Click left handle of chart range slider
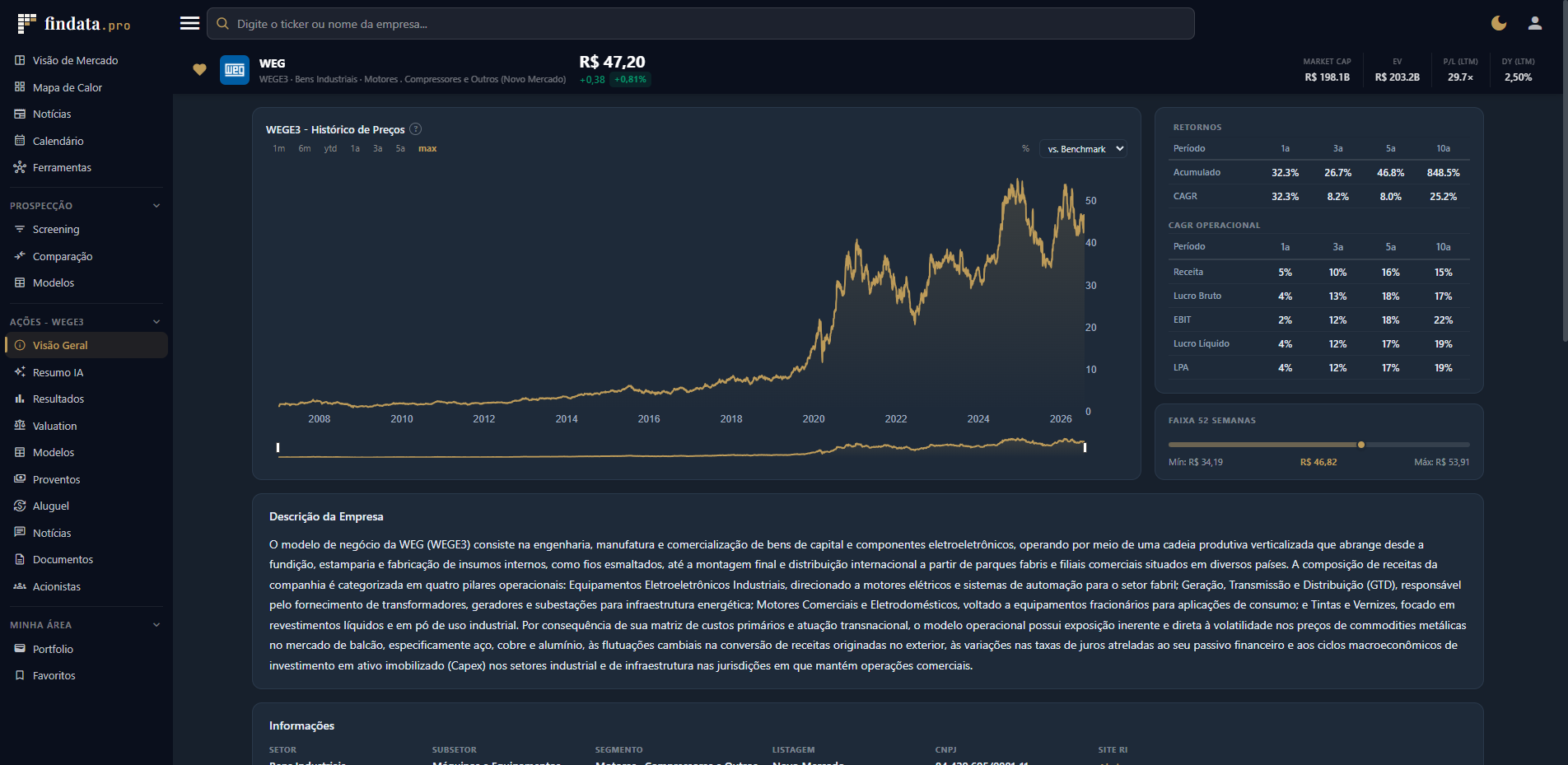The width and height of the screenshot is (1568, 765). (x=278, y=447)
